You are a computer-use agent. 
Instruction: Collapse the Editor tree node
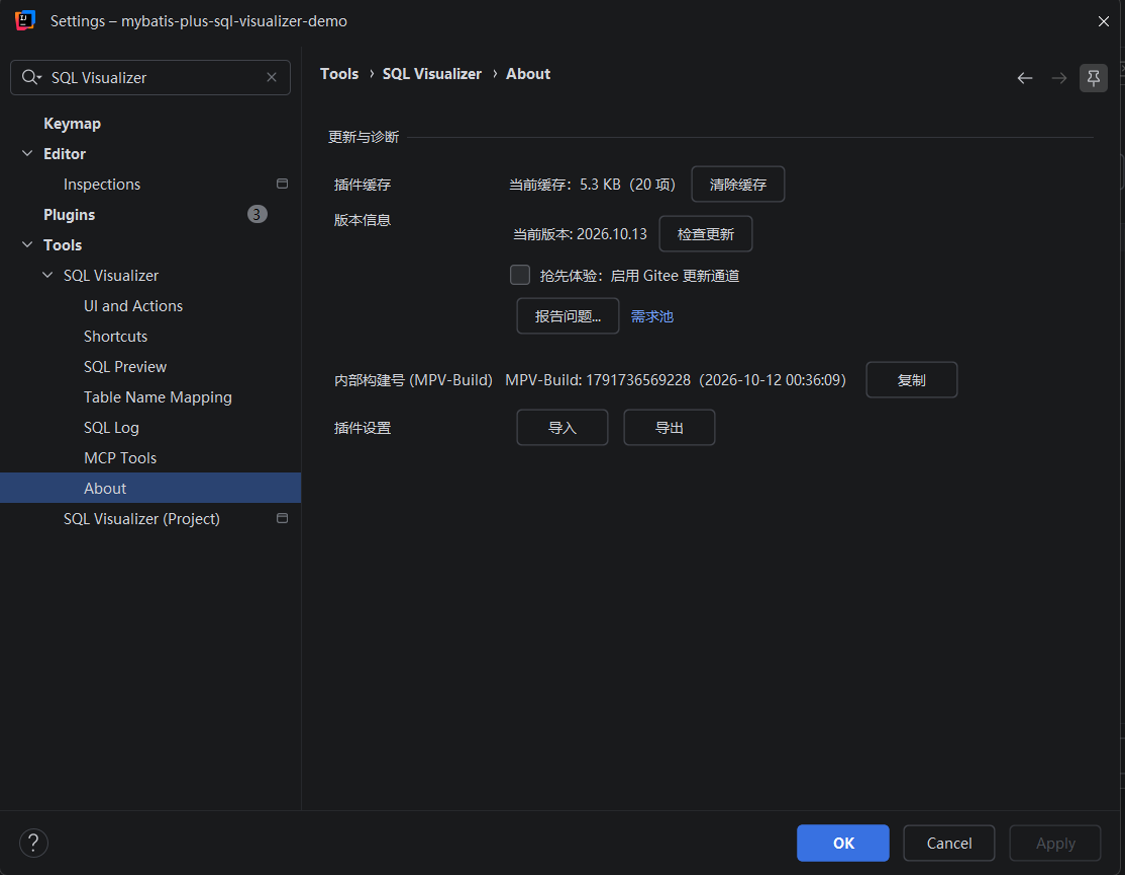click(27, 153)
